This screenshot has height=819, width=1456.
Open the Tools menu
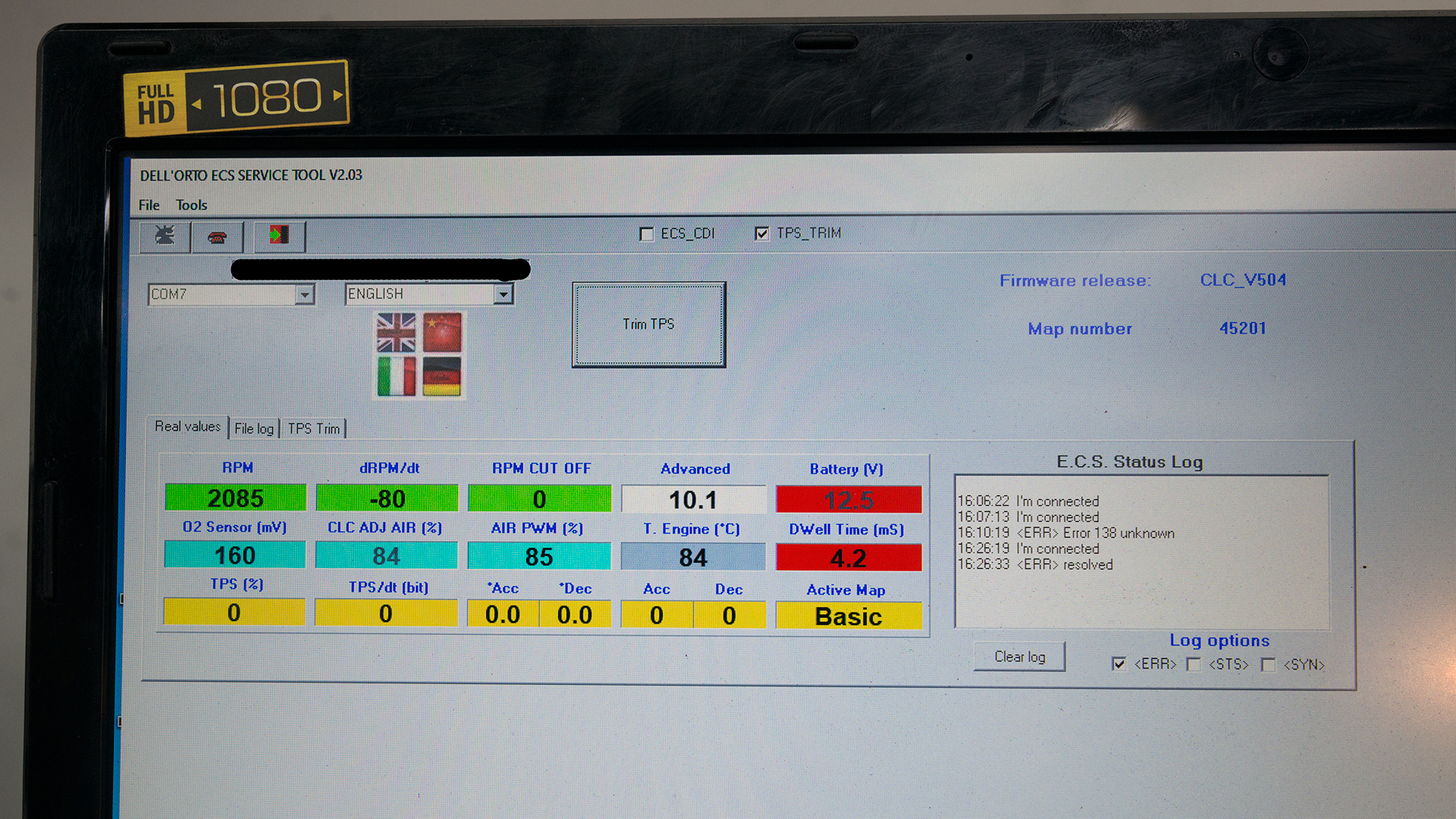[x=191, y=206]
